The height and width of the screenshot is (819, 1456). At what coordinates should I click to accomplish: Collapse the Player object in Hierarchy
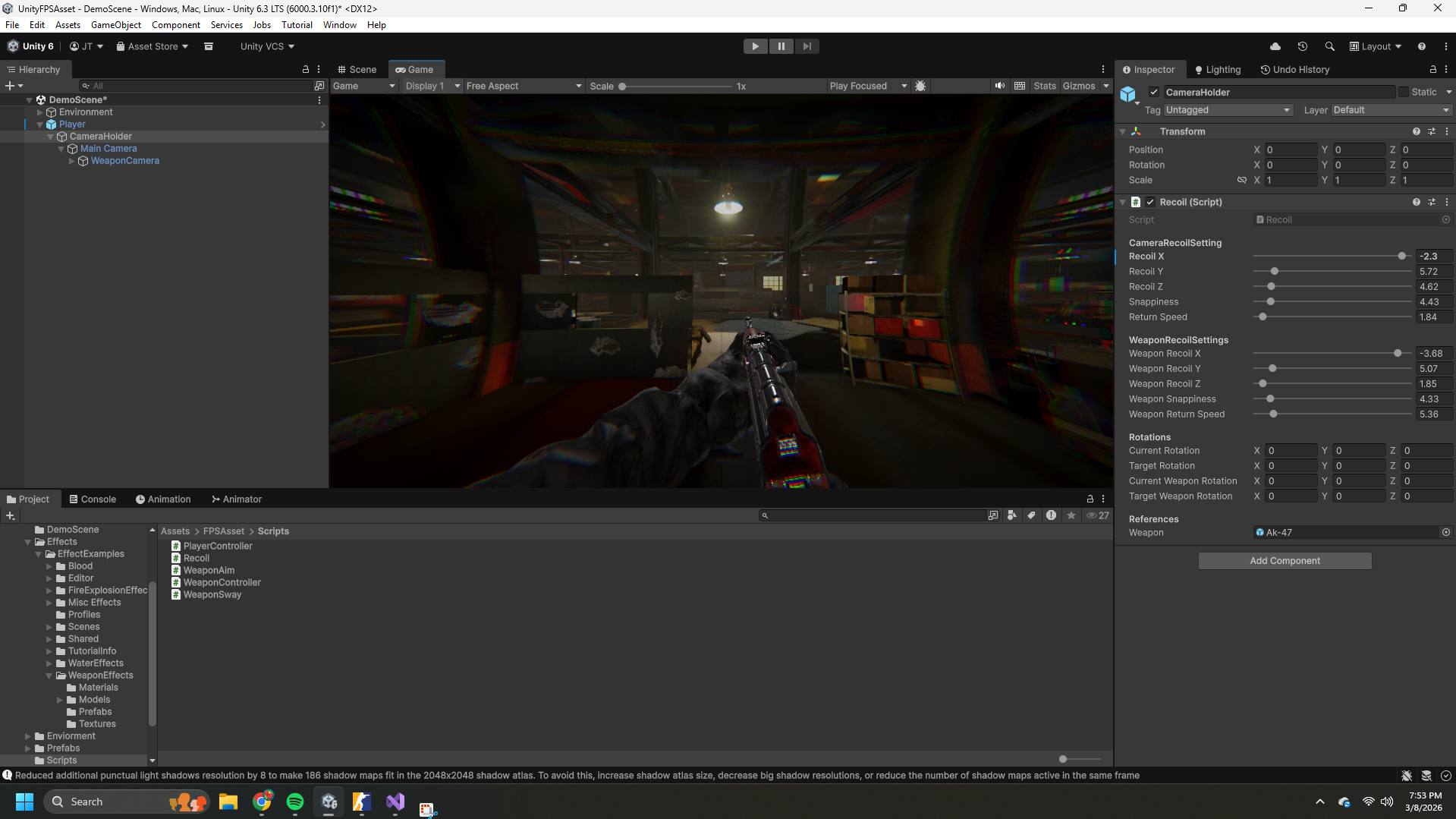click(x=40, y=124)
